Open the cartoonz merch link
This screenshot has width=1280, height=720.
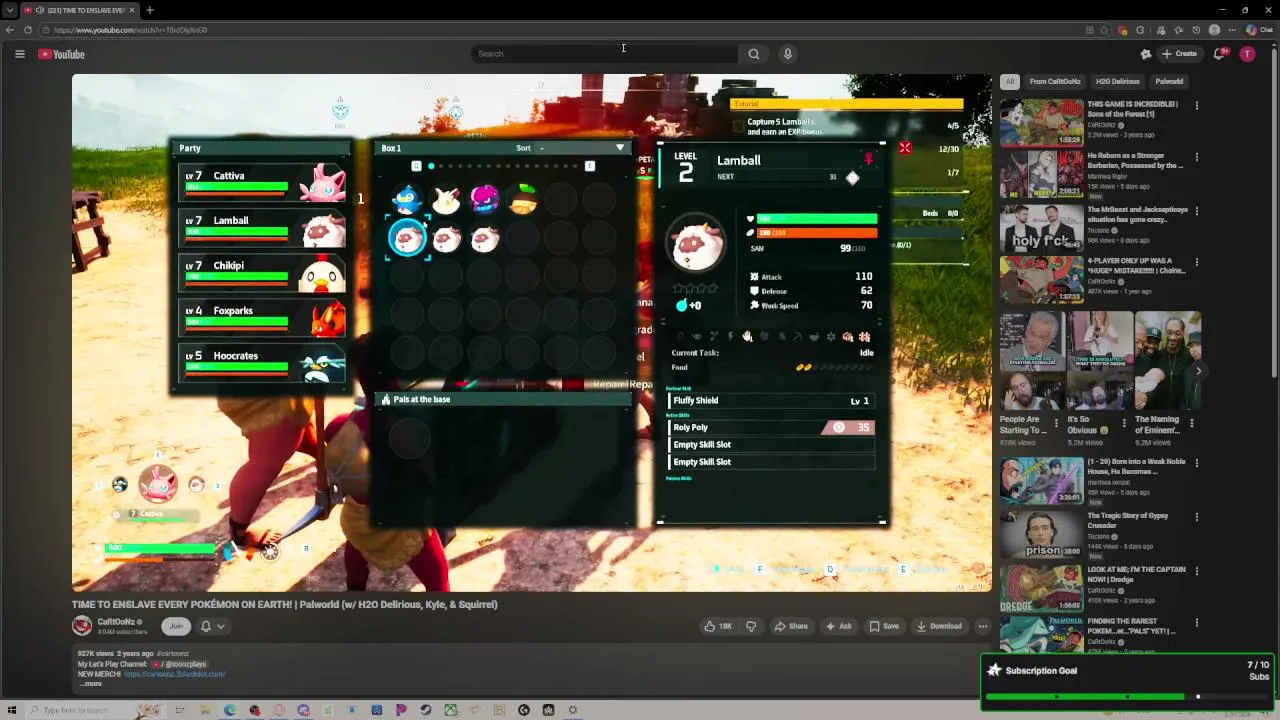pyautogui.click(x=174, y=674)
